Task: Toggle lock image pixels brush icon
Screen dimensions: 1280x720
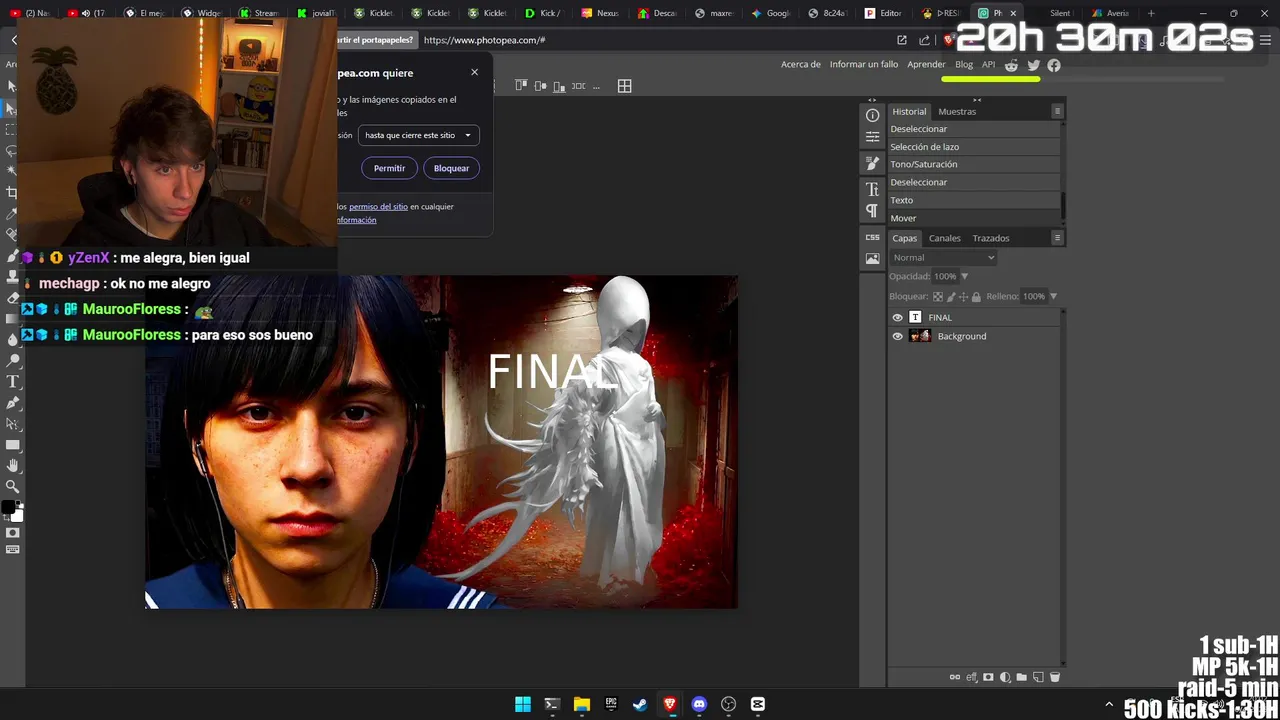Action: (950, 296)
